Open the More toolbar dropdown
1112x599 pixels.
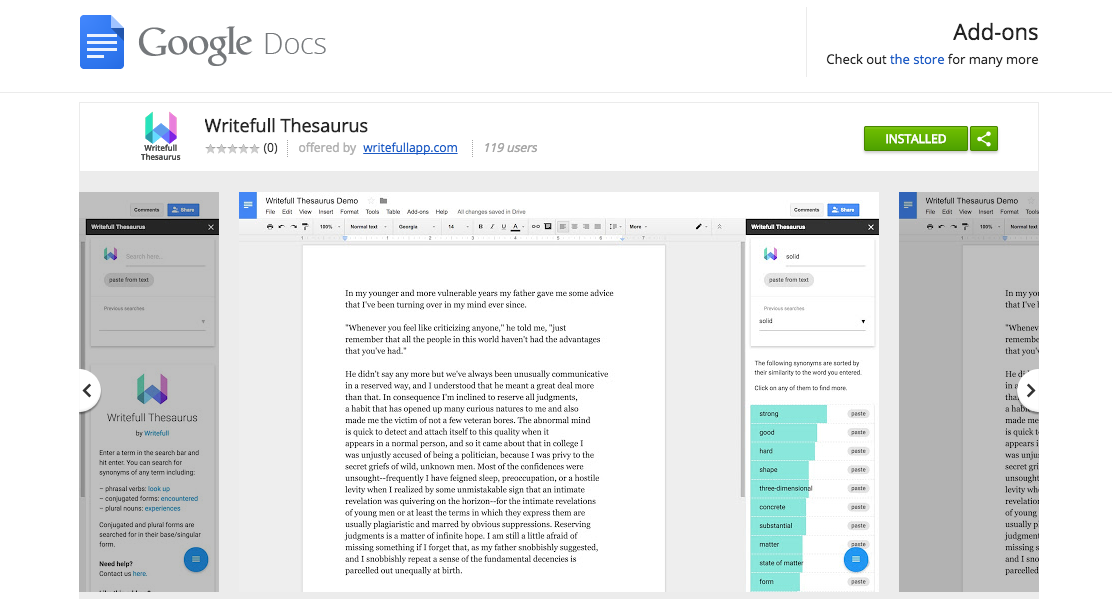(638, 227)
